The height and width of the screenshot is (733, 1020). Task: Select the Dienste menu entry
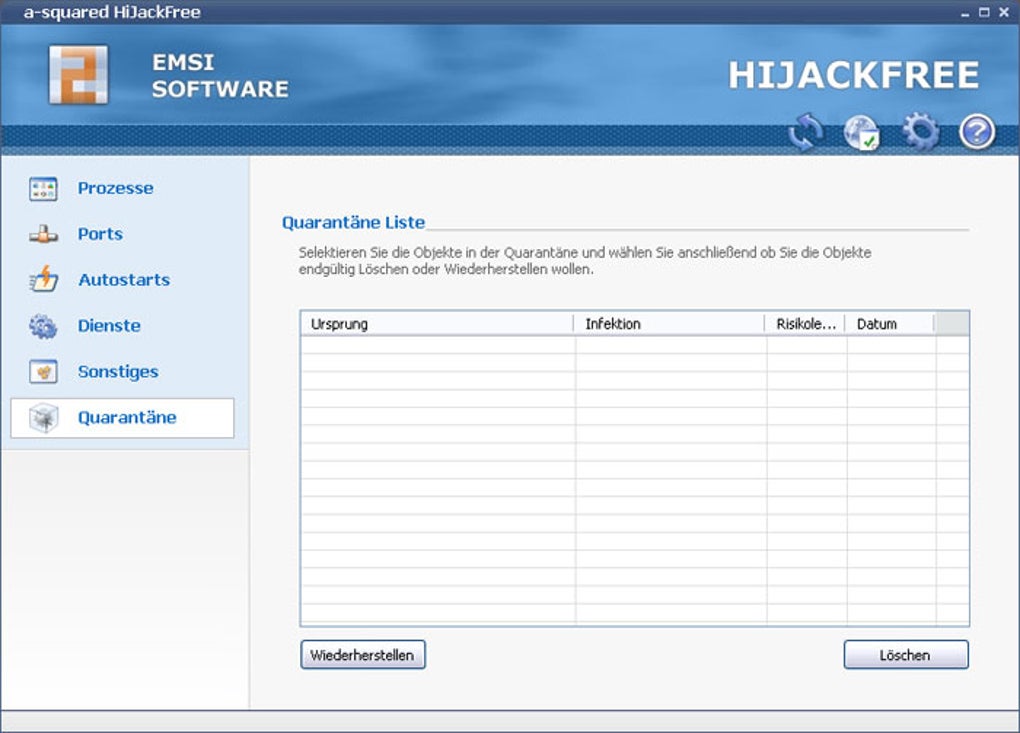pos(109,325)
